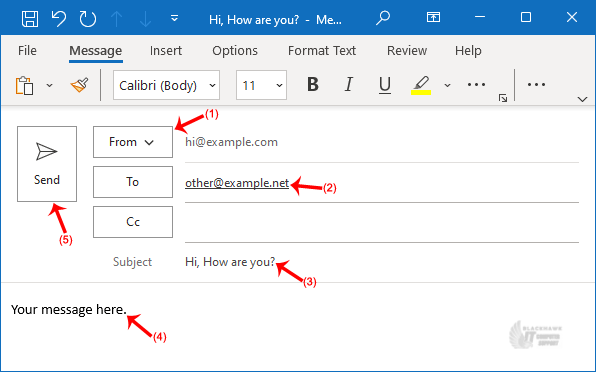Image resolution: width=596 pixels, height=372 pixels.
Task: Click the Paste clipboard icon
Action: pos(25,85)
